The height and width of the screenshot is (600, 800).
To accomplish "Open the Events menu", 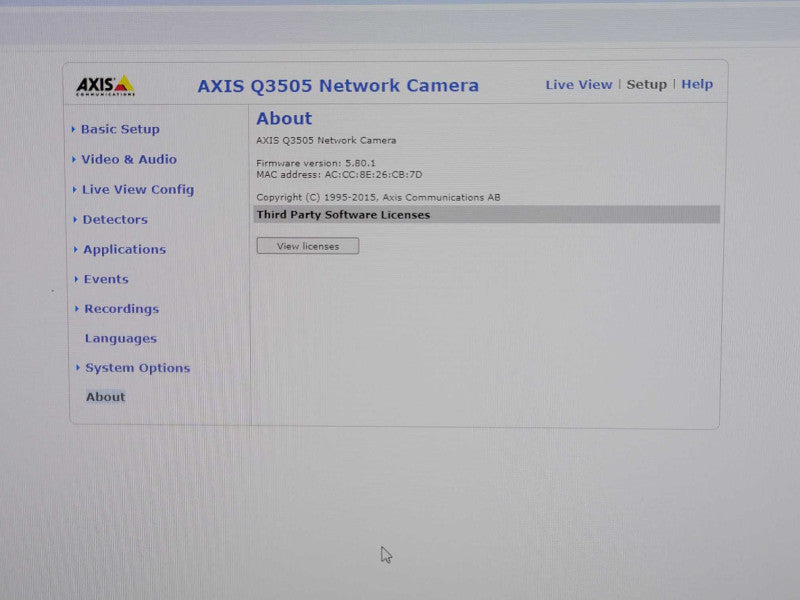I will click(106, 279).
